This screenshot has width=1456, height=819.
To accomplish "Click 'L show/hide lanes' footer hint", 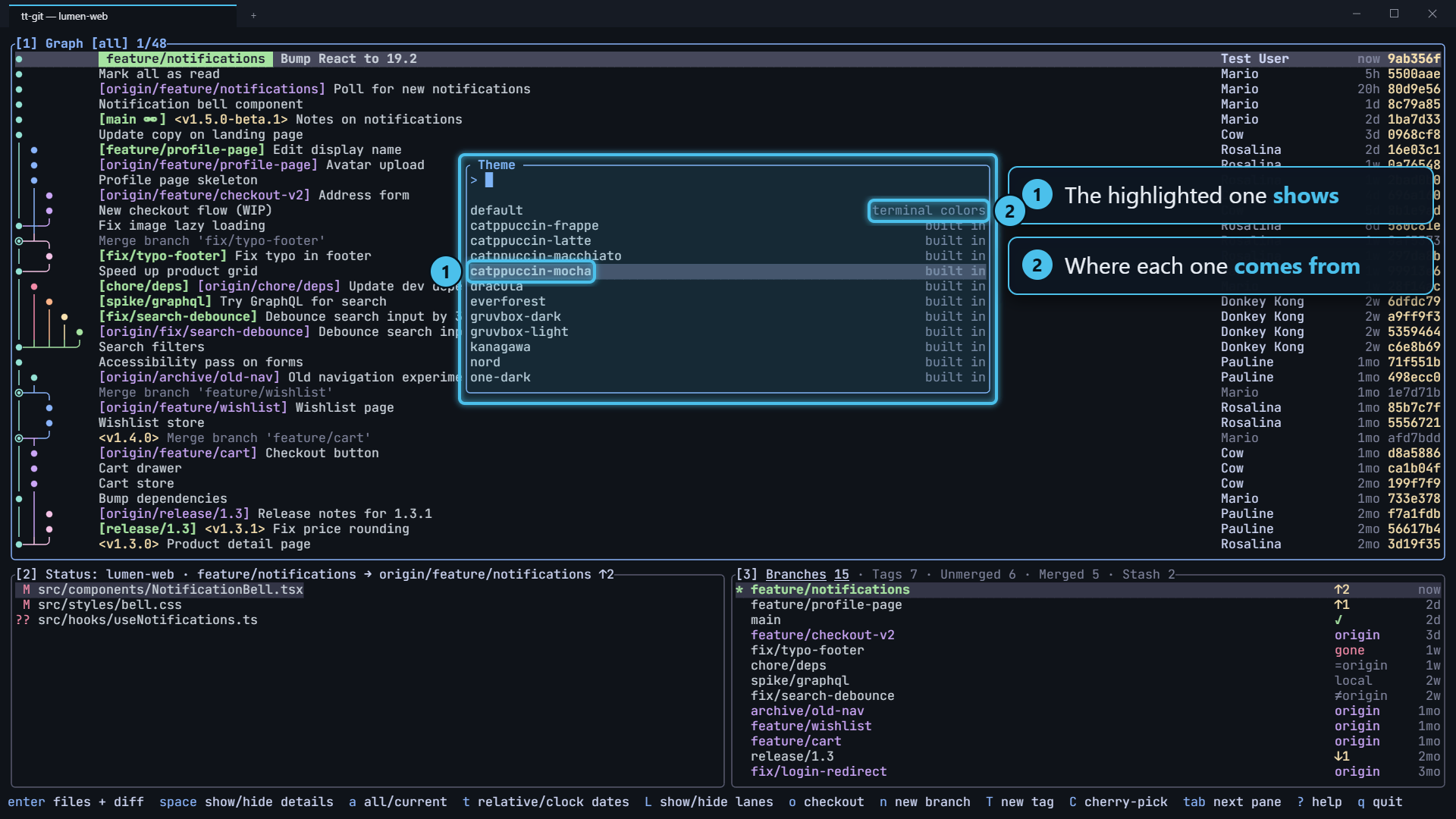I will 709,802.
